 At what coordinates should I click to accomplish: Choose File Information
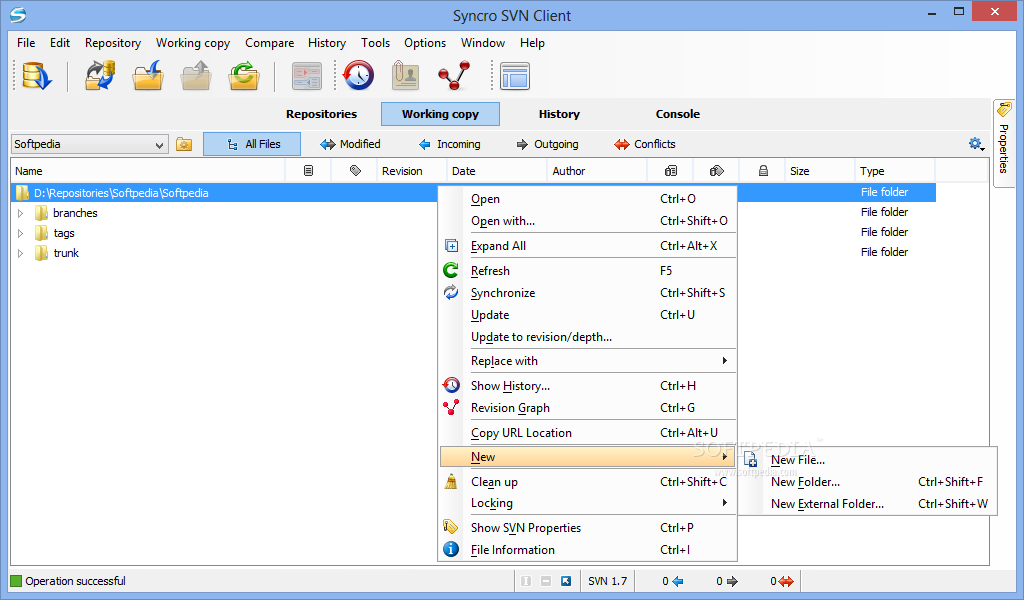588,550
